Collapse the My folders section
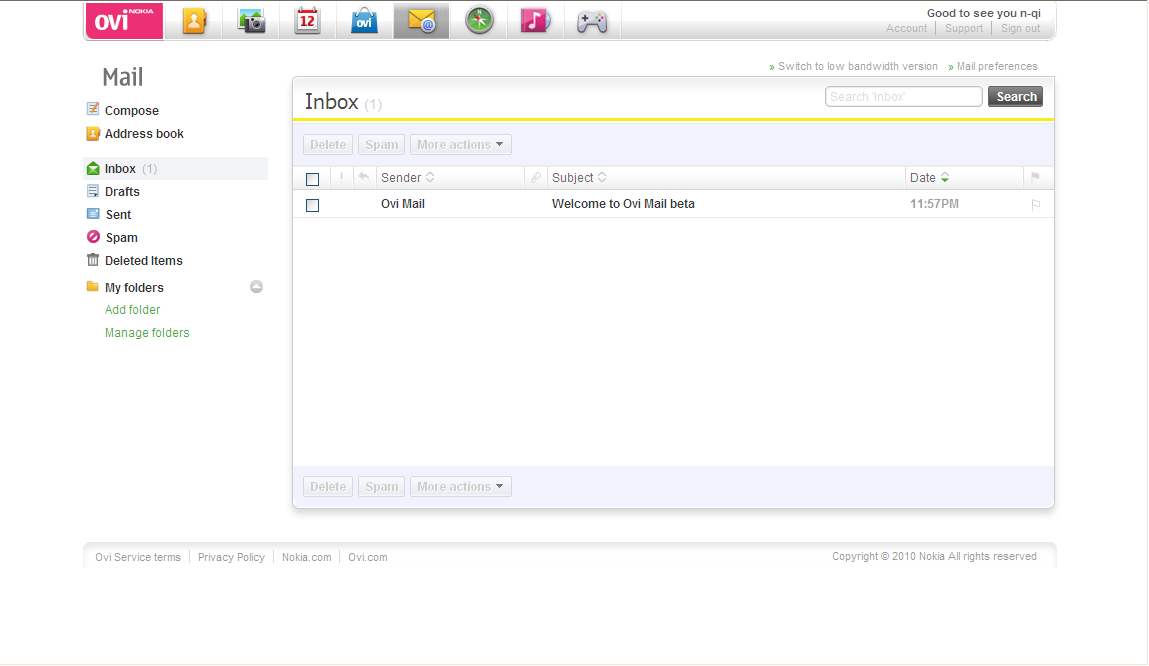The width and height of the screenshot is (1149, 666). point(256,286)
